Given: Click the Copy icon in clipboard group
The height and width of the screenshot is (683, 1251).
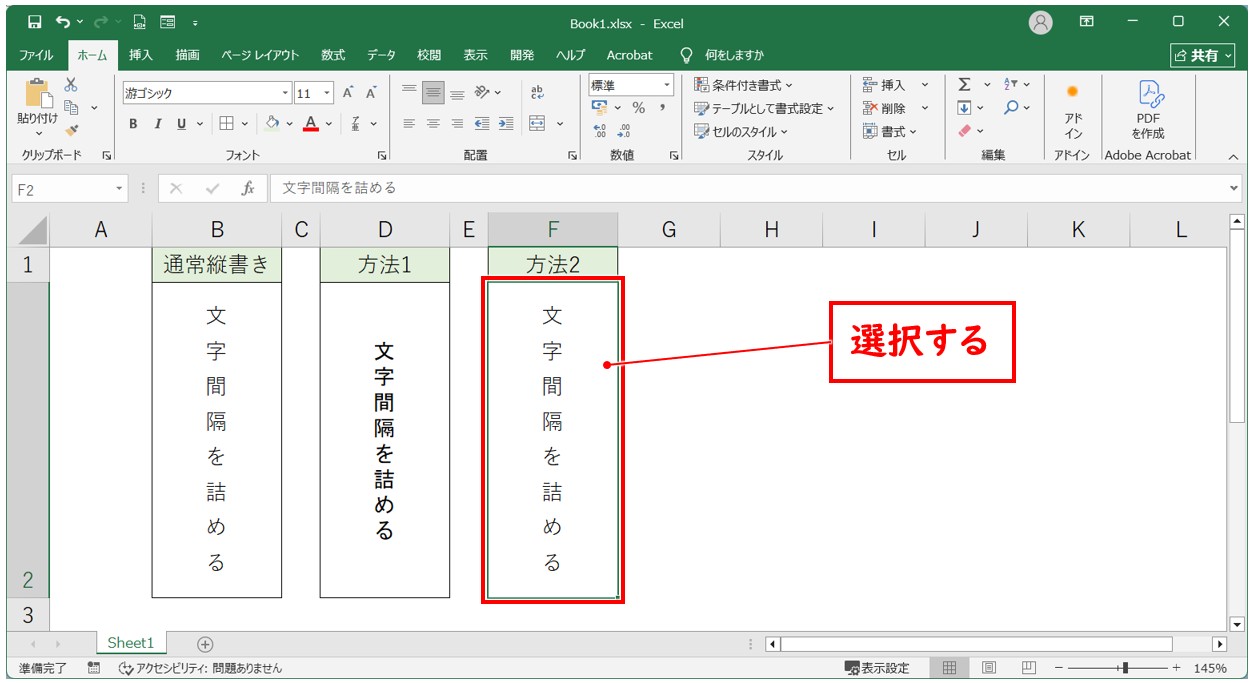Looking at the screenshot, I should [71, 107].
